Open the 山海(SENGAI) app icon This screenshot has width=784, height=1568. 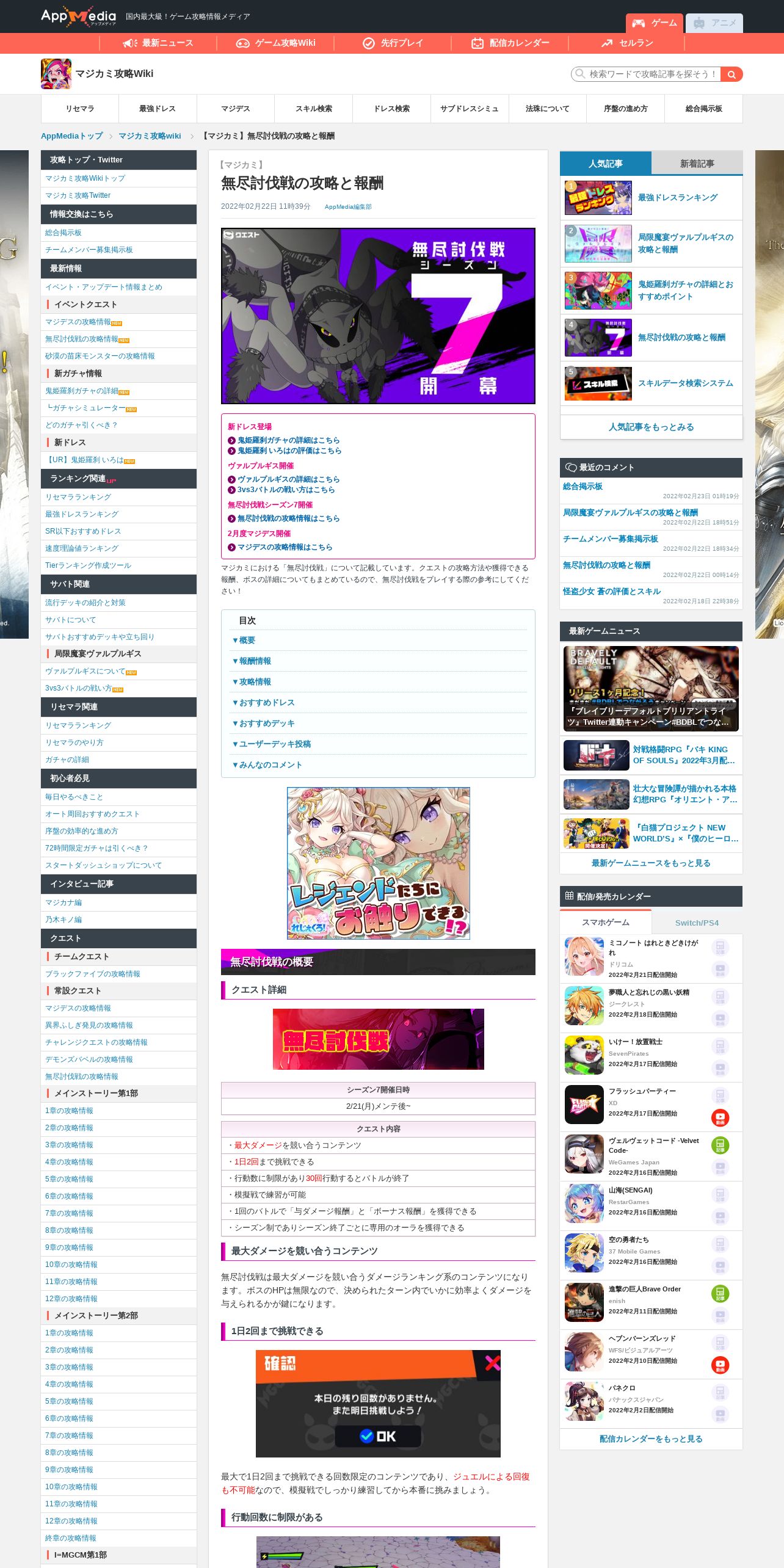(x=584, y=1203)
